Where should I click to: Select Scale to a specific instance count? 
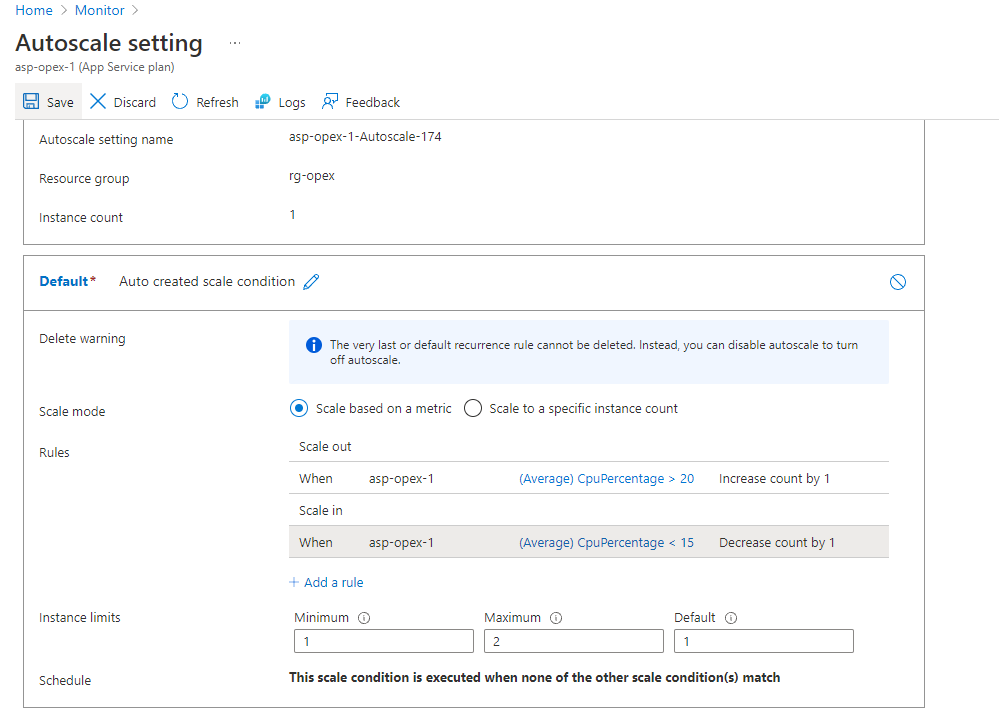point(473,408)
